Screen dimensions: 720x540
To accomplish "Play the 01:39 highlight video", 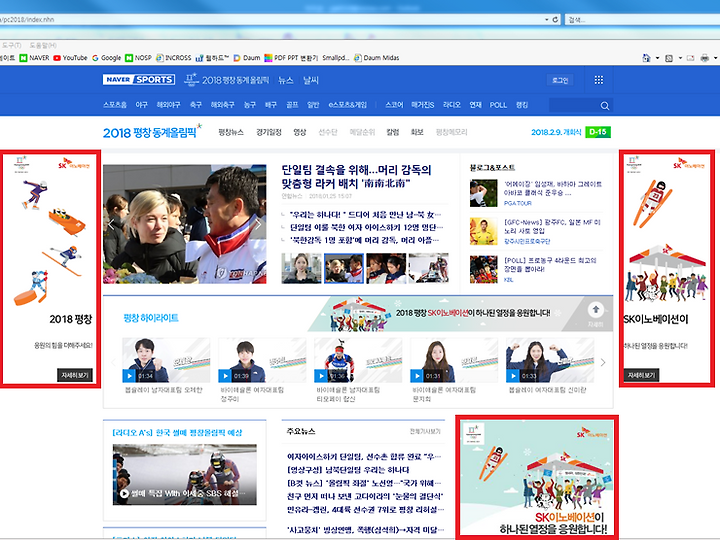I will click(225, 376).
